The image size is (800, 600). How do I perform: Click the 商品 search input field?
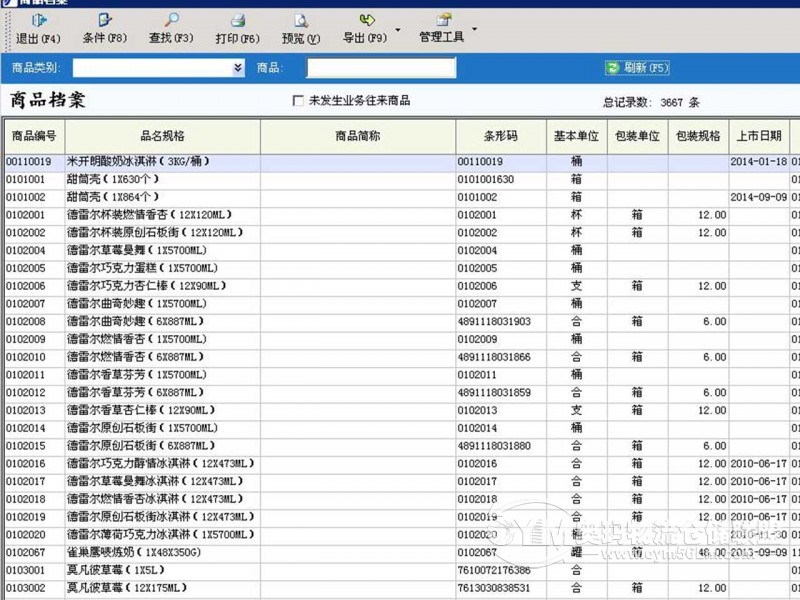pyautogui.click(x=381, y=68)
